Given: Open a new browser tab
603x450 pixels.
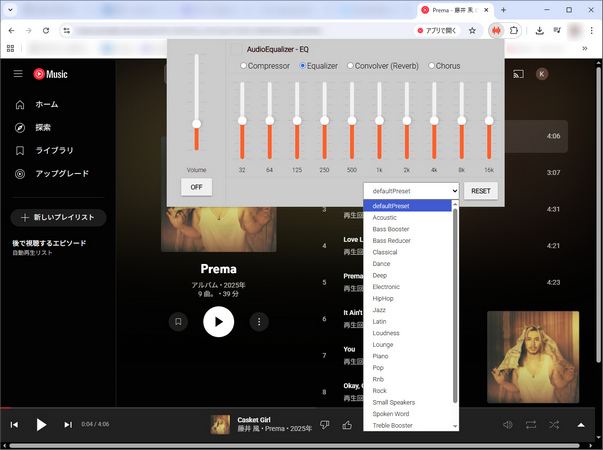Looking at the screenshot, I should click(503, 10).
